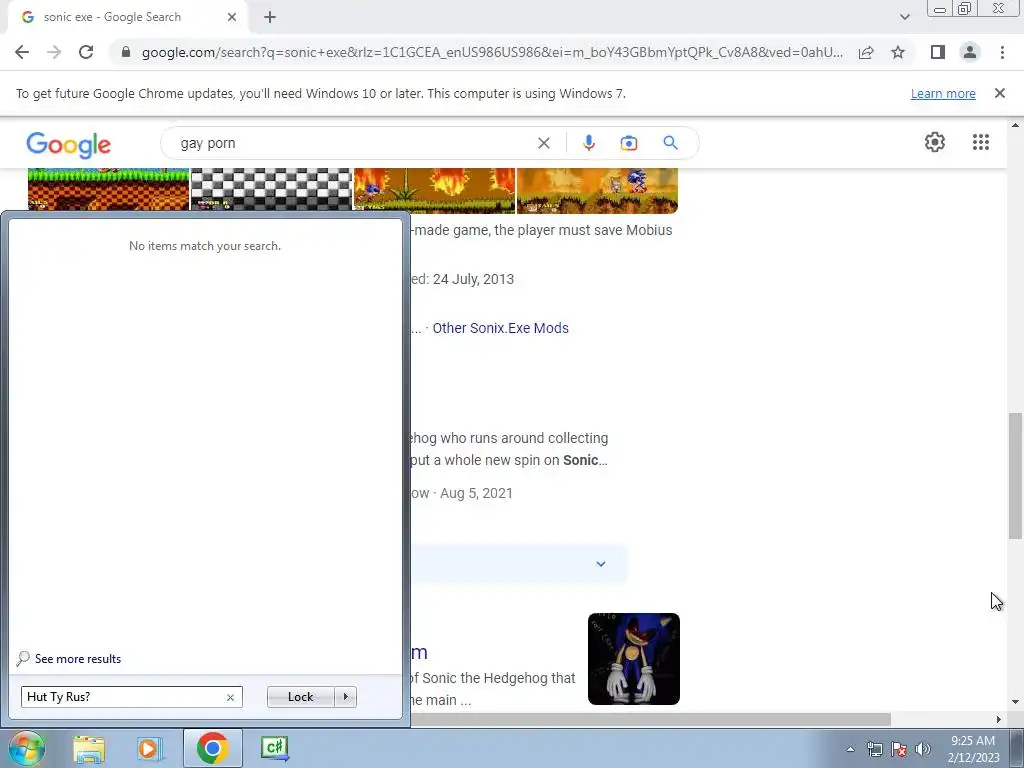The height and width of the screenshot is (768, 1024).
Task: Share this page via share icon
Action: tap(866, 52)
